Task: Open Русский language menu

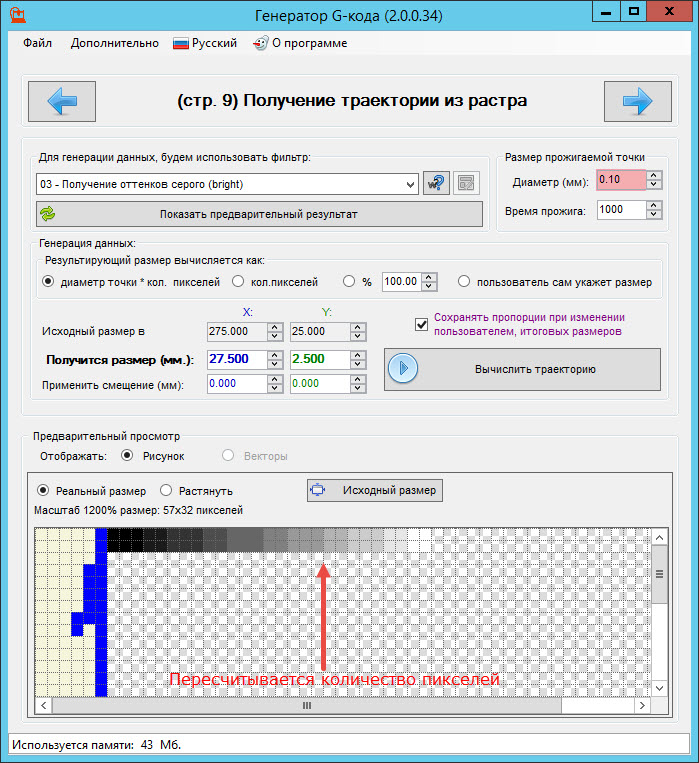Action: click(x=205, y=43)
